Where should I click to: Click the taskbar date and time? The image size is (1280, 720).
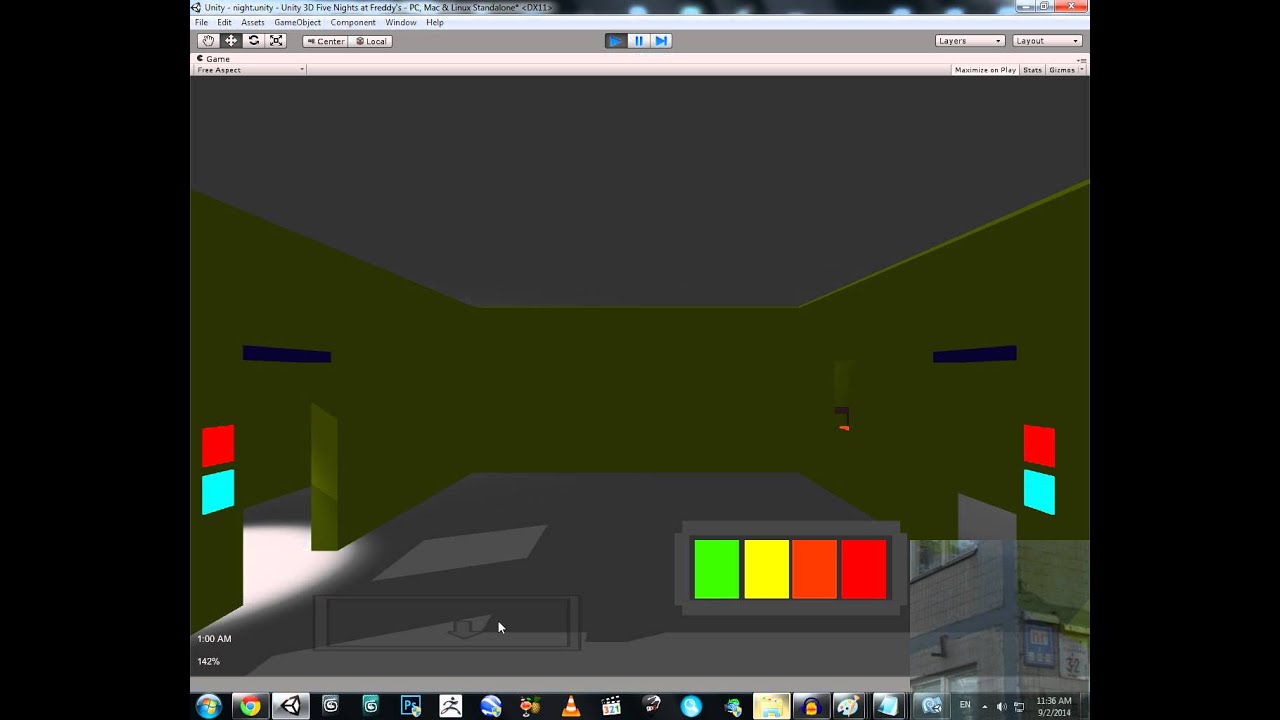(x=1054, y=707)
